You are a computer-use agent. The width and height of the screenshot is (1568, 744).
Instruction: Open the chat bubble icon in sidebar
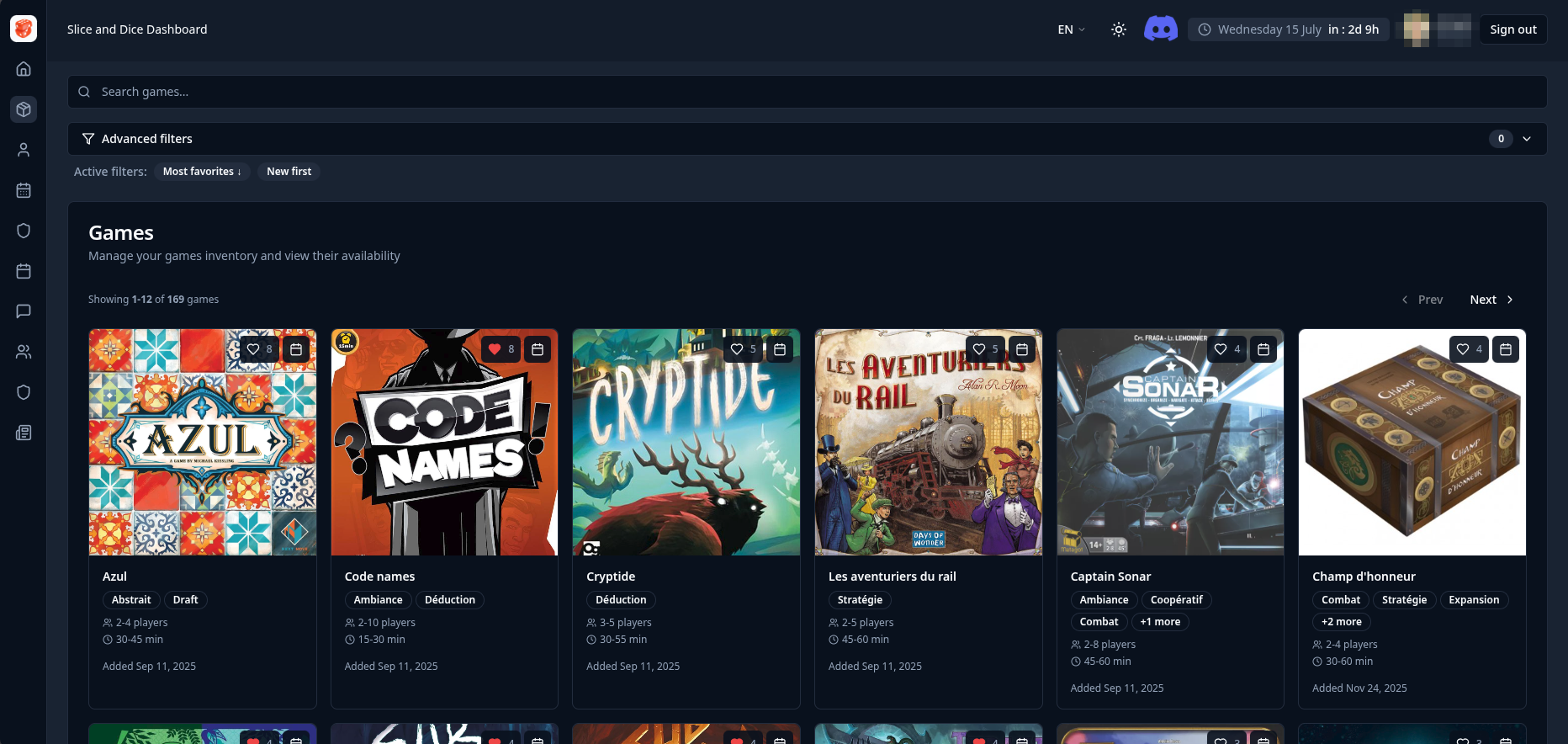24,311
